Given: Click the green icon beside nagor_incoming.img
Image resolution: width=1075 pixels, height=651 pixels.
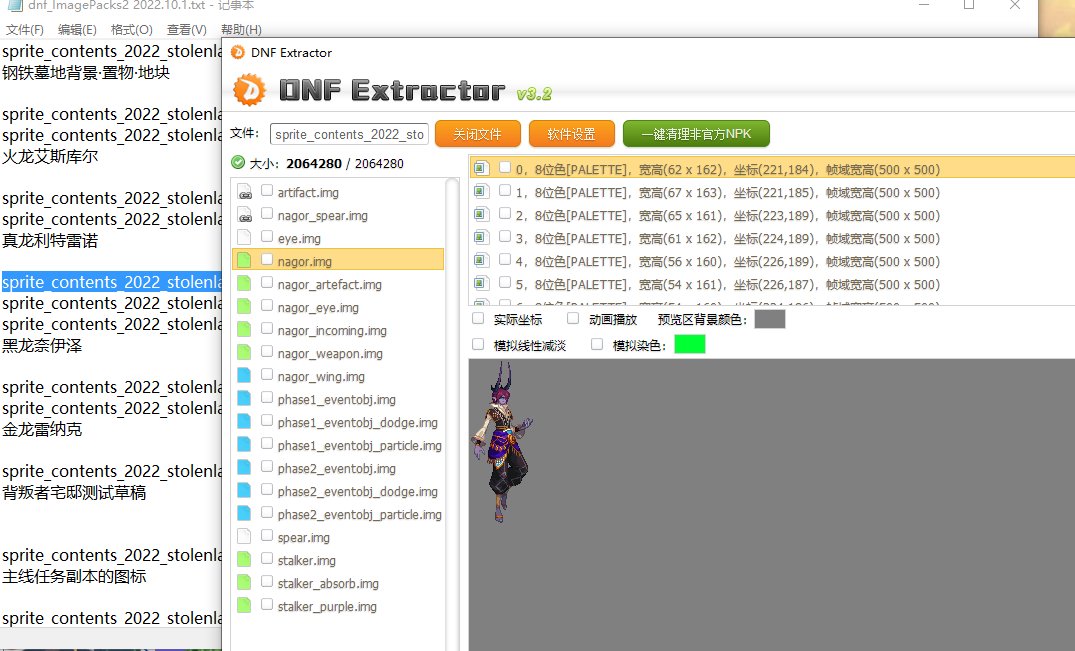Looking at the screenshot, I should [244, 330].
